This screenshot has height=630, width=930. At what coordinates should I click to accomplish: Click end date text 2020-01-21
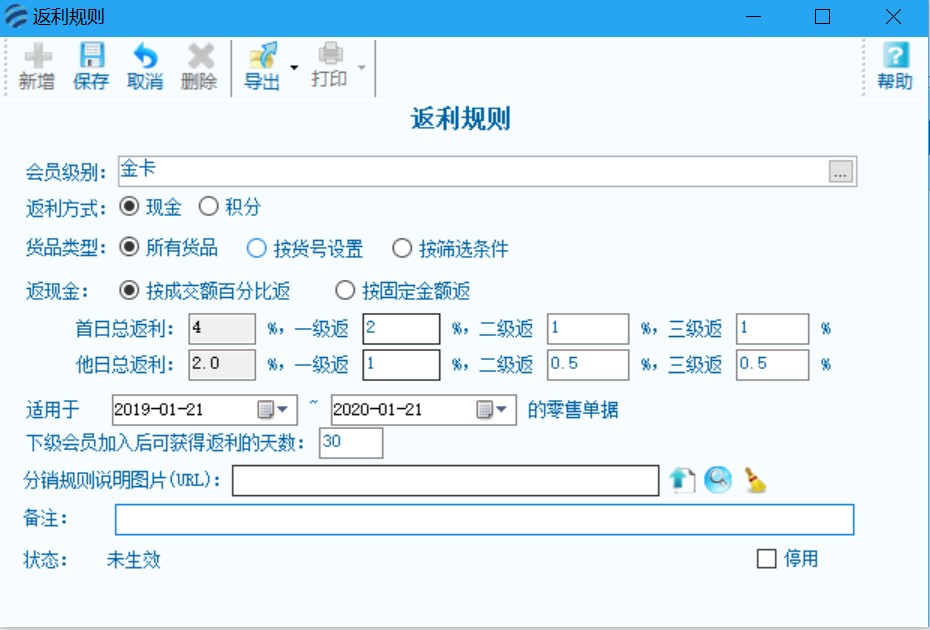click(377, 409)
